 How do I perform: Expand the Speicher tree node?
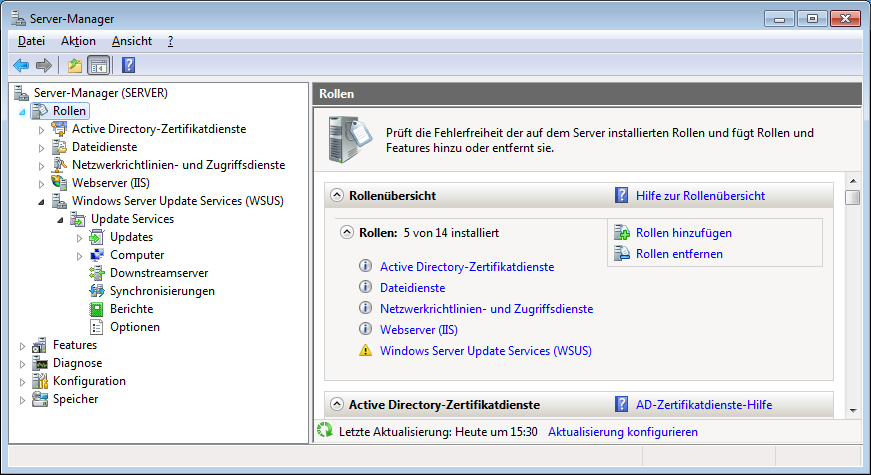pos(22,400)
